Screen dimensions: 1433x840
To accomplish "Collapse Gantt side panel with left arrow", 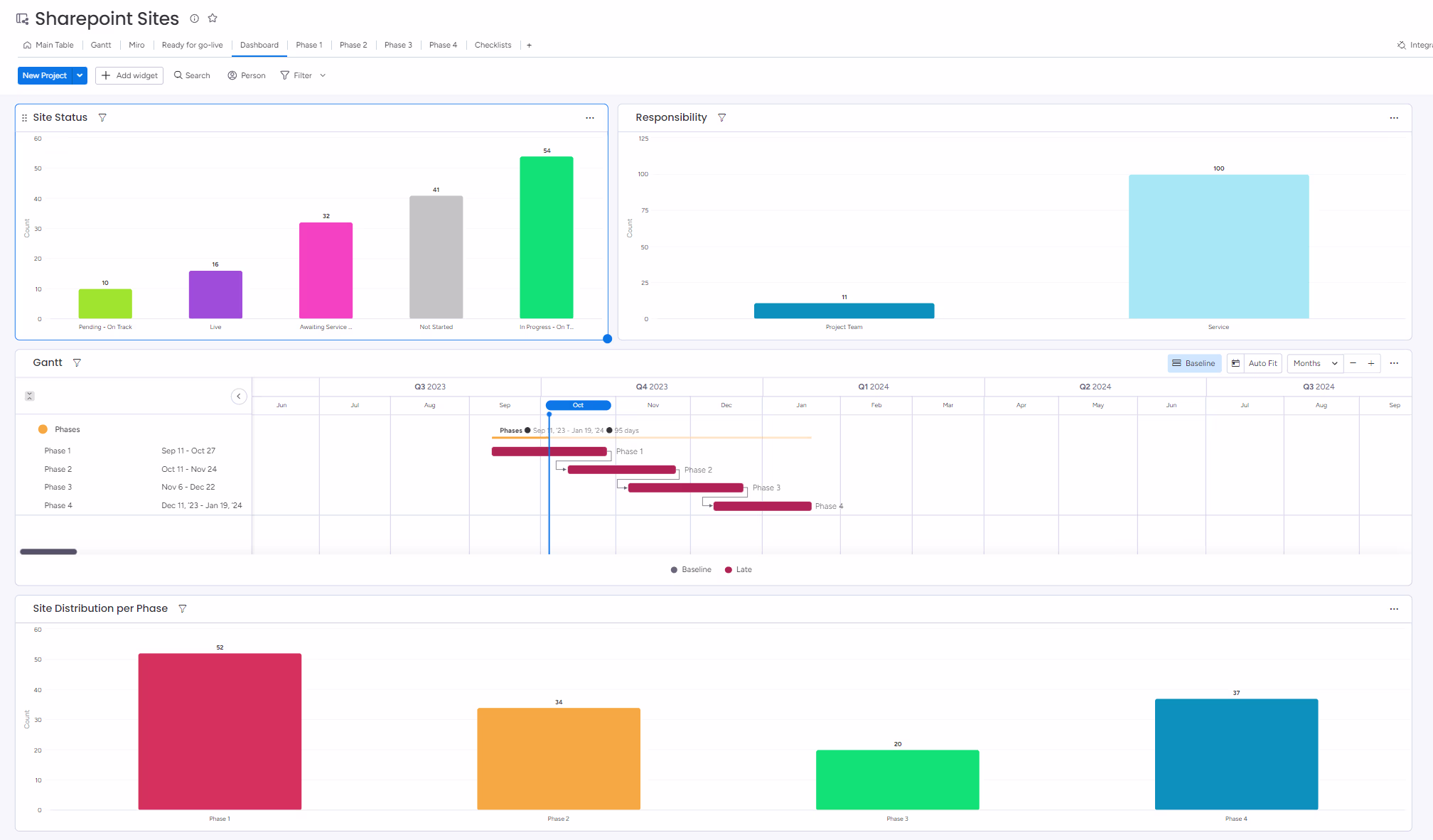I will tap(239, 396).
